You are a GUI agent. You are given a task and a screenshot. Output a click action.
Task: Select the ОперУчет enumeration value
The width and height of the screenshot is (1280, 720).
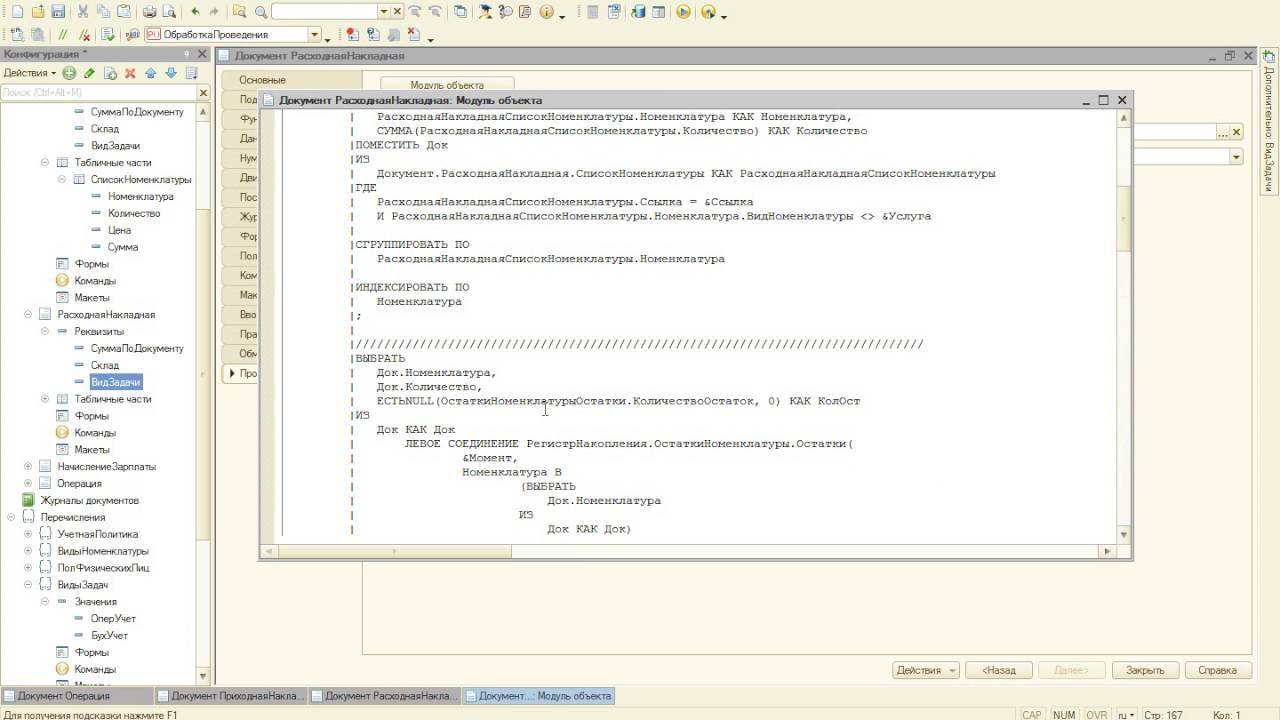(113, 618)
